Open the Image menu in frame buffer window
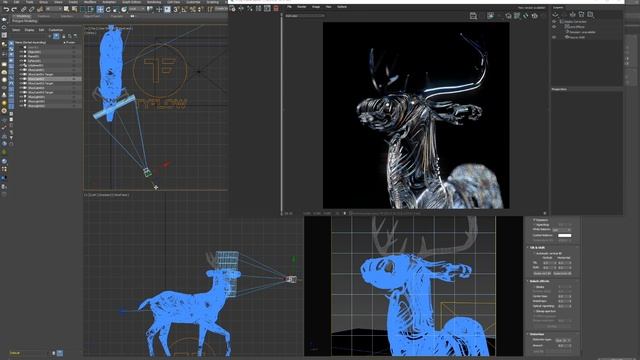The image size is (640, 360). click(316, 7)
